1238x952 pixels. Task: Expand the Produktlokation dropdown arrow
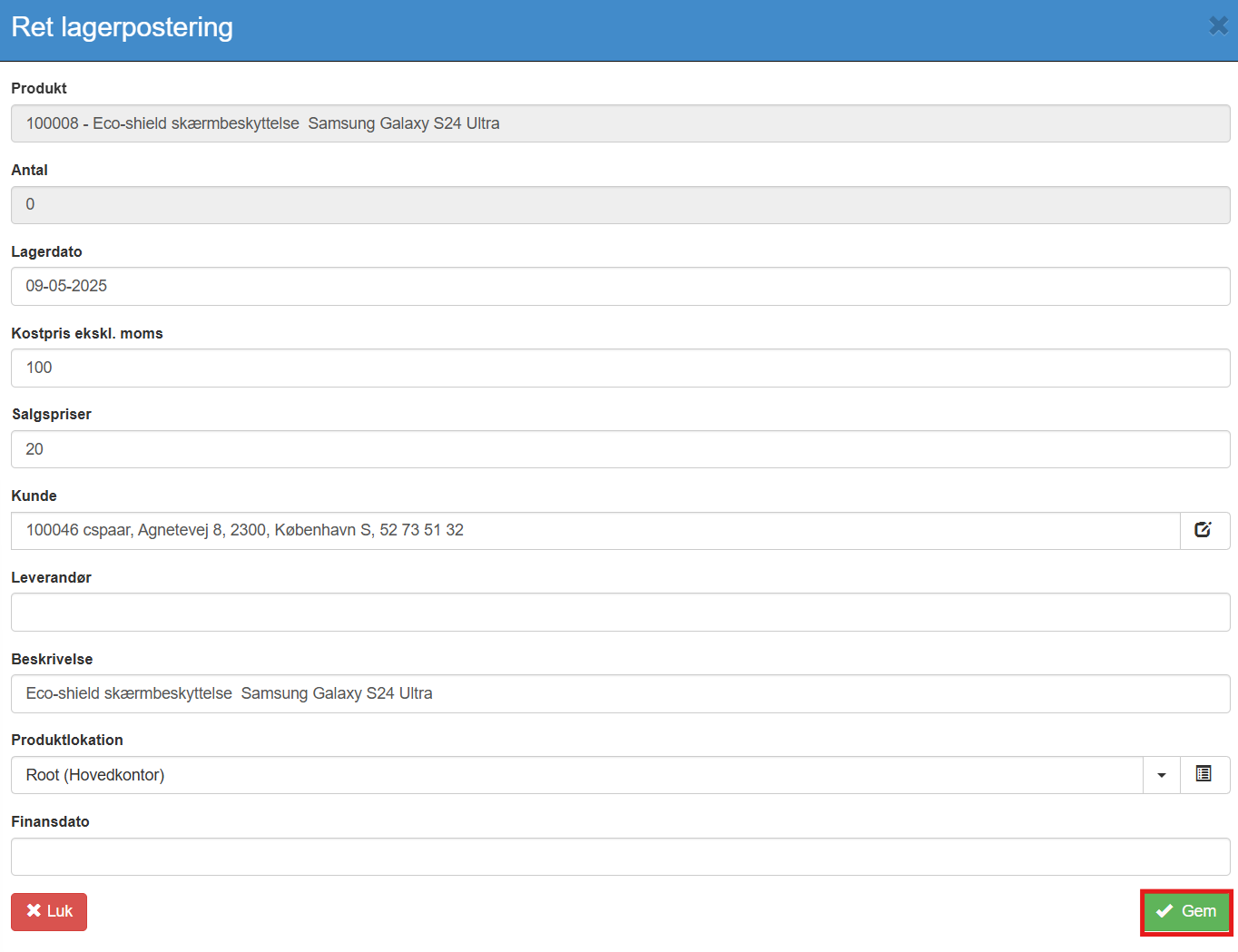[1162, 775]
